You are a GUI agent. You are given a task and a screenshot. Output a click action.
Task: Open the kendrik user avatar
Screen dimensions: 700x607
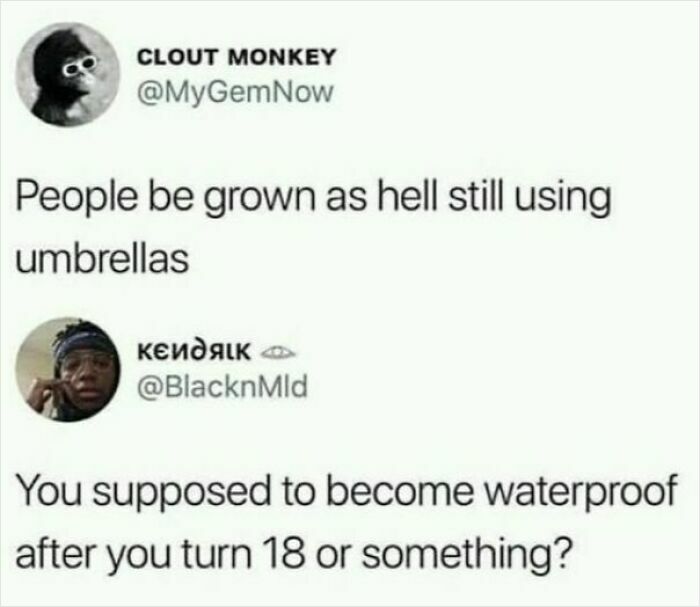click(68, 370)
